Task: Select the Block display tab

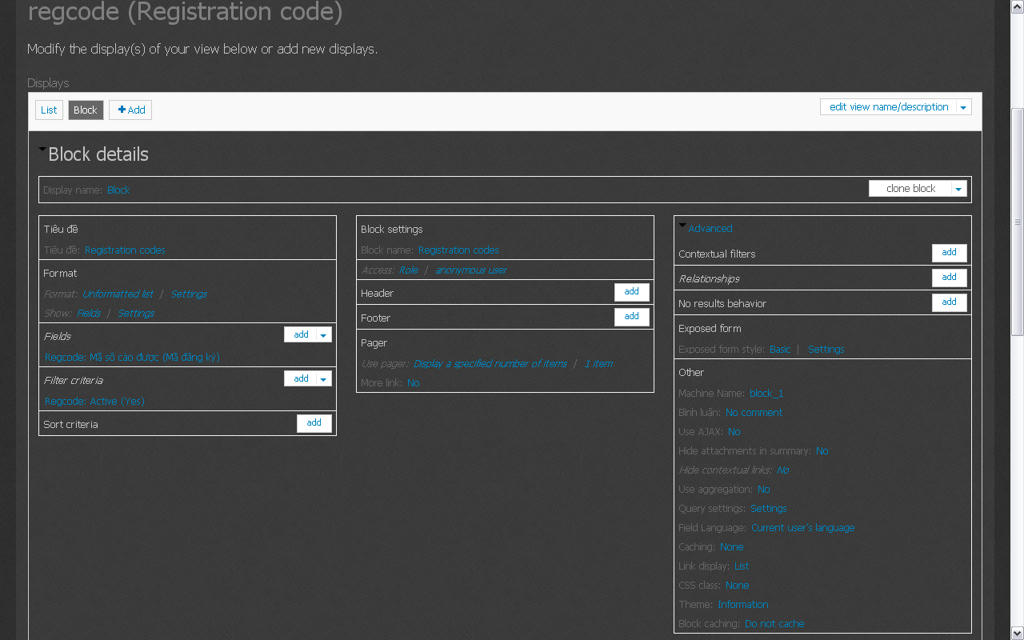Action: [x=86, y=110]
